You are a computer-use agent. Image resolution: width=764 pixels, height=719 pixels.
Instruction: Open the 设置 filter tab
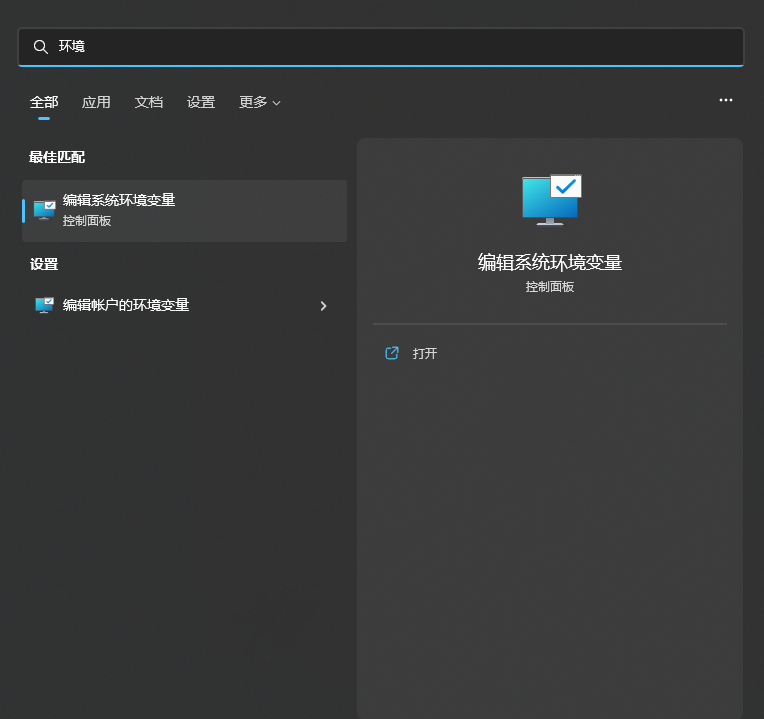tap(201, 102)
